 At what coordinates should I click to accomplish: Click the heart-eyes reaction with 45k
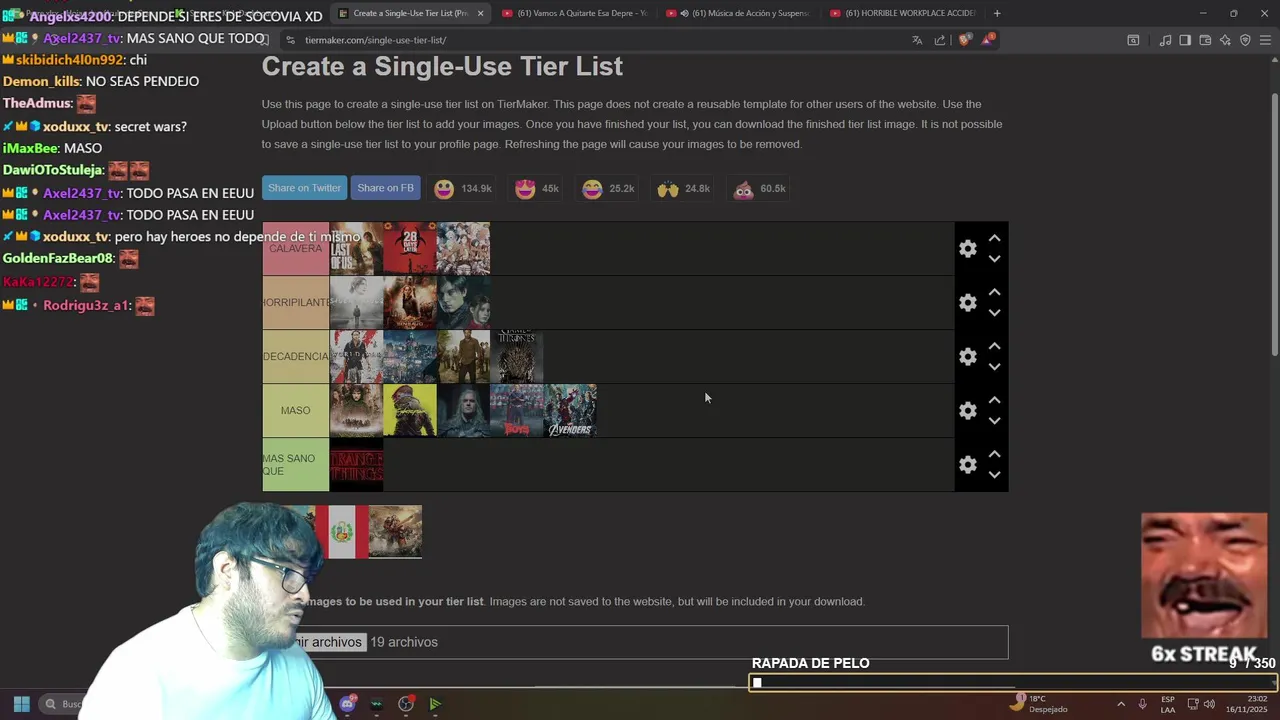pos(537,189)
